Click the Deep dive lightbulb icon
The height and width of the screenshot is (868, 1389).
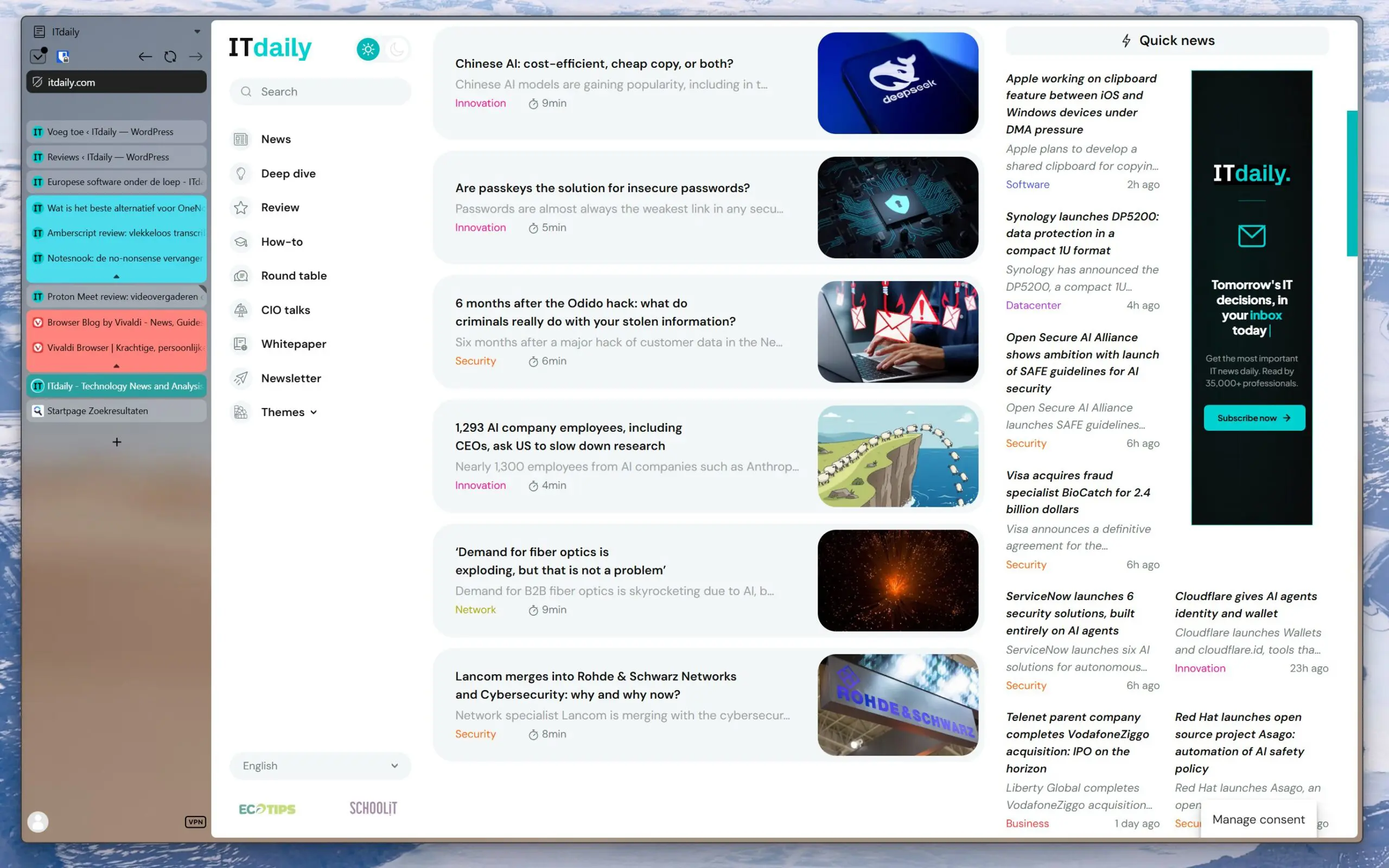click(241, 174)
